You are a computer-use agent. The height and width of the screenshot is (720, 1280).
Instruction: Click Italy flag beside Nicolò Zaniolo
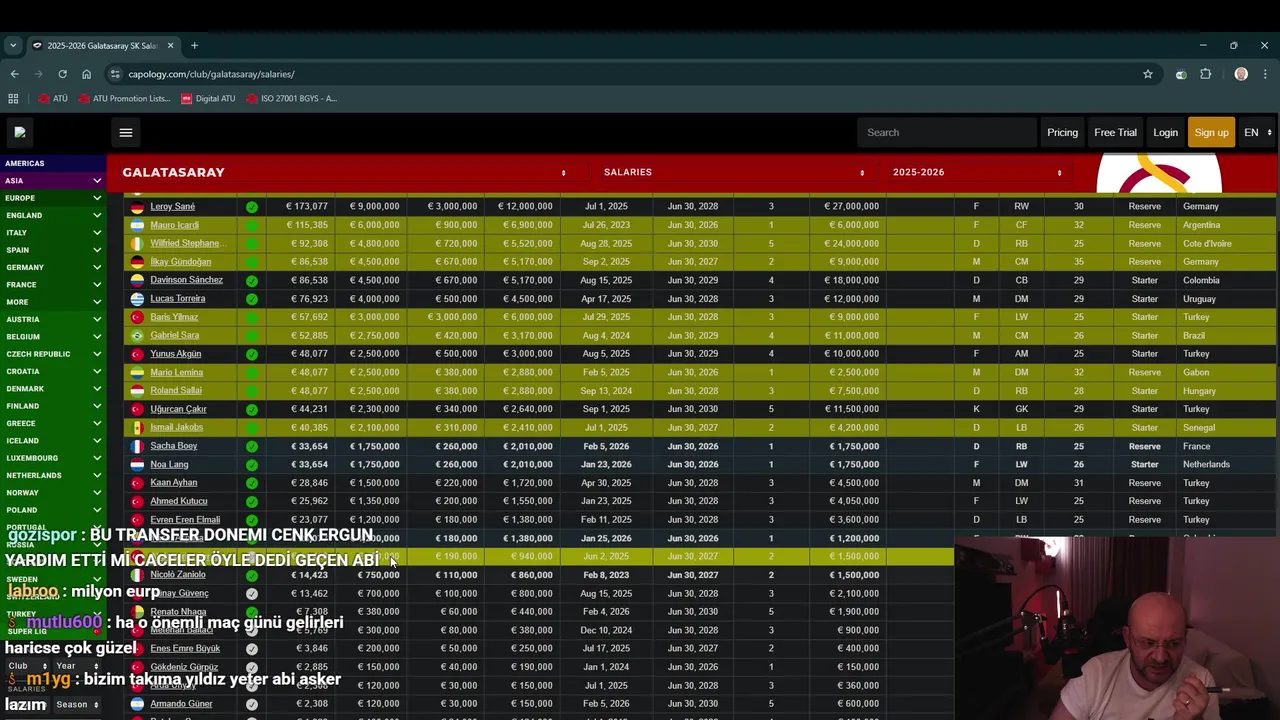point(137,575)
